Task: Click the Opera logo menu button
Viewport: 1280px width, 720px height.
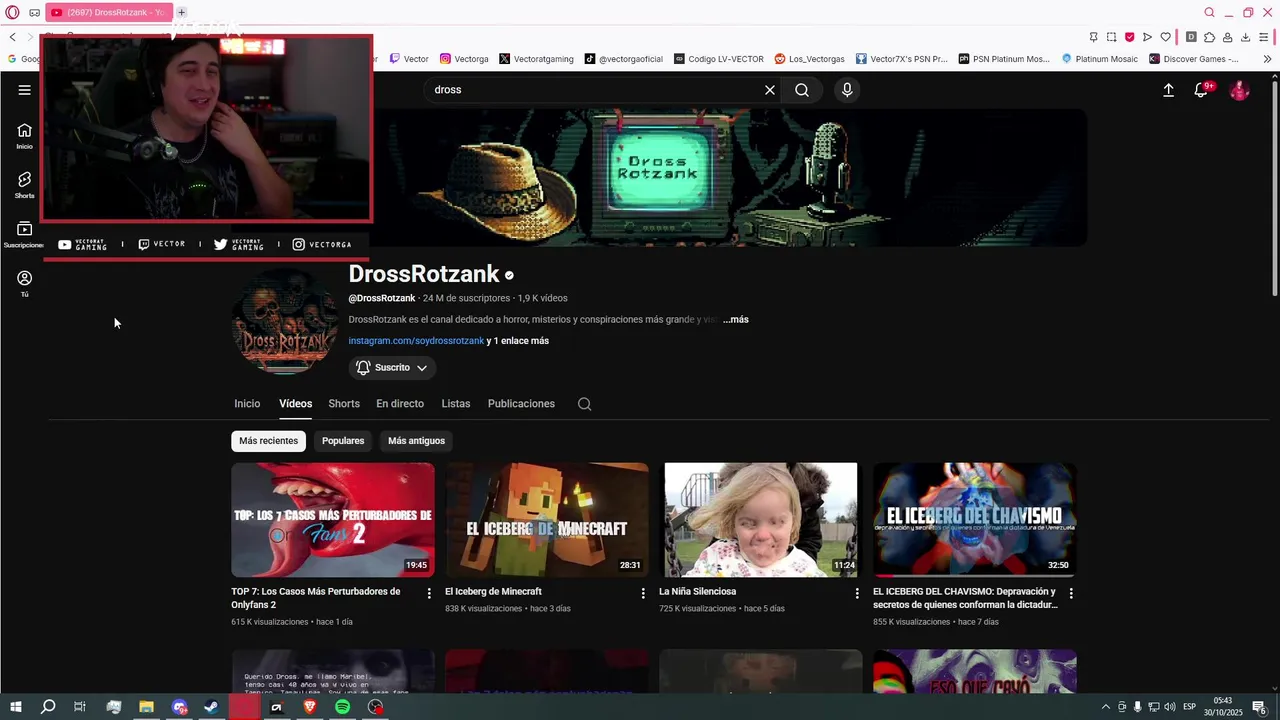Action: (x=12, y=12)
